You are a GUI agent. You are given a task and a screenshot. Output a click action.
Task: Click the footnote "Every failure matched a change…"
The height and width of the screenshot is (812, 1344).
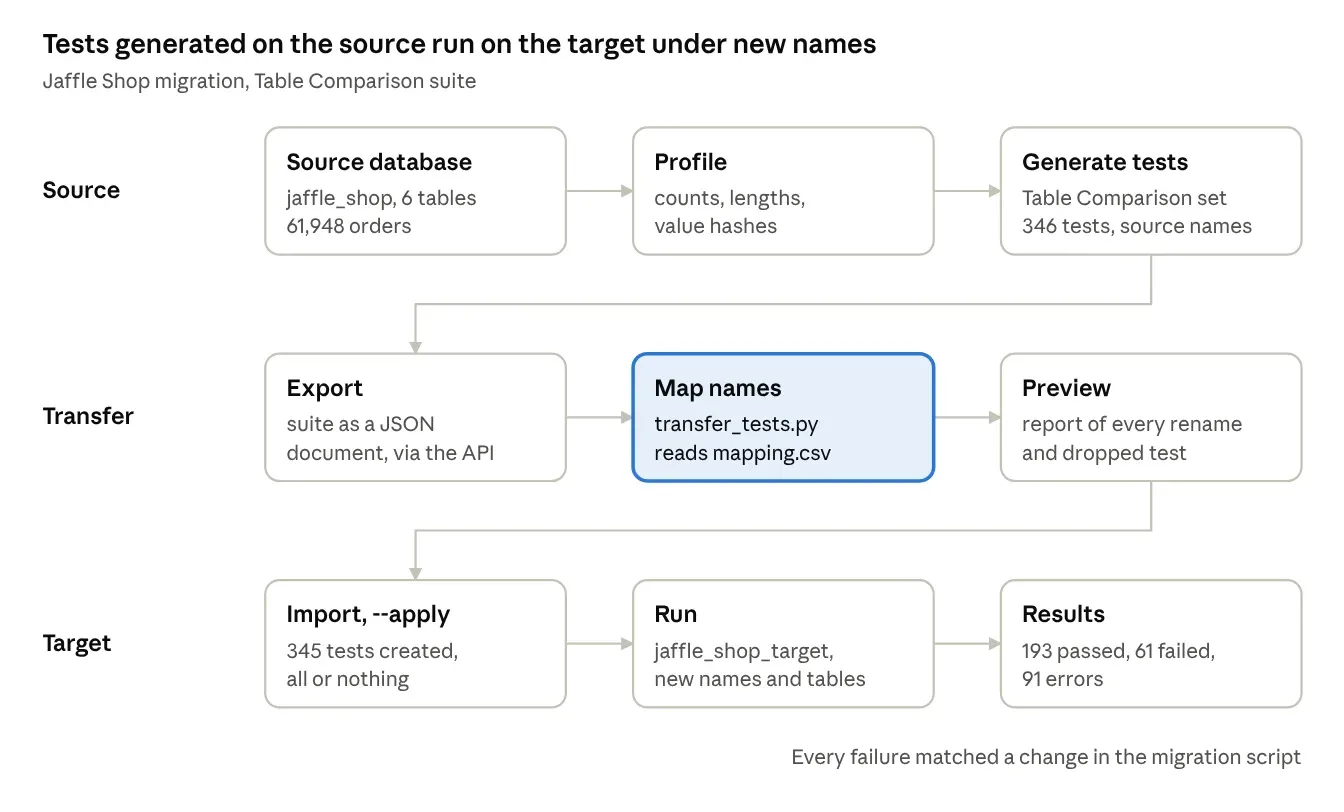coord(1046,757)
